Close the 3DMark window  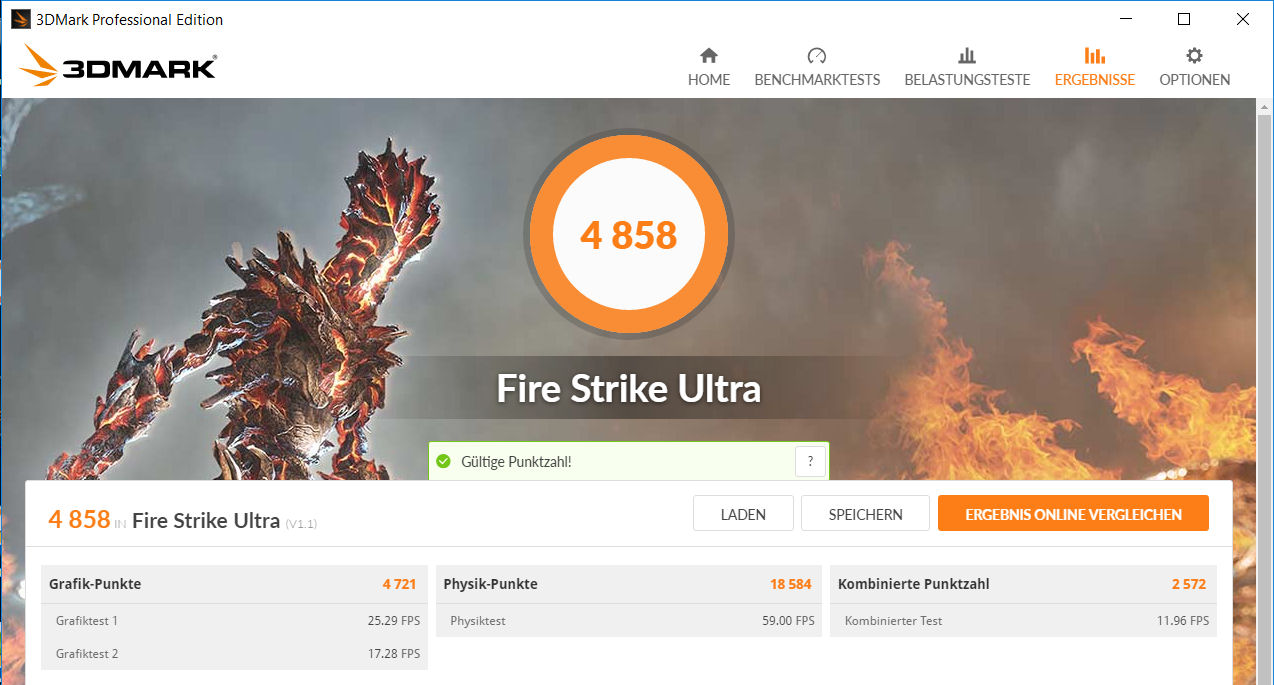(x=1243, y=19)
